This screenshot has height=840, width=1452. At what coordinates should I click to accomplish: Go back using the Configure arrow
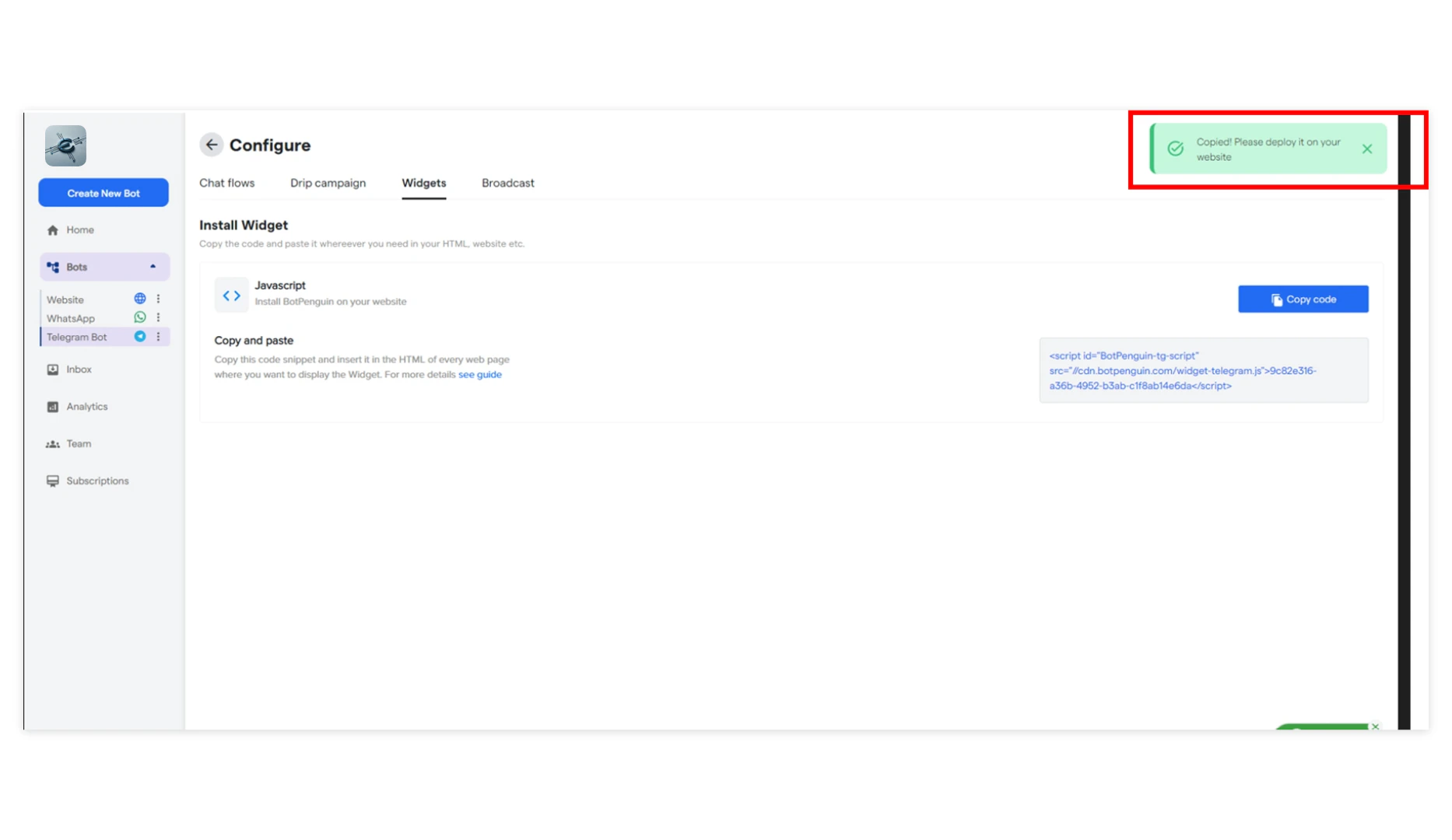[211, 145]
